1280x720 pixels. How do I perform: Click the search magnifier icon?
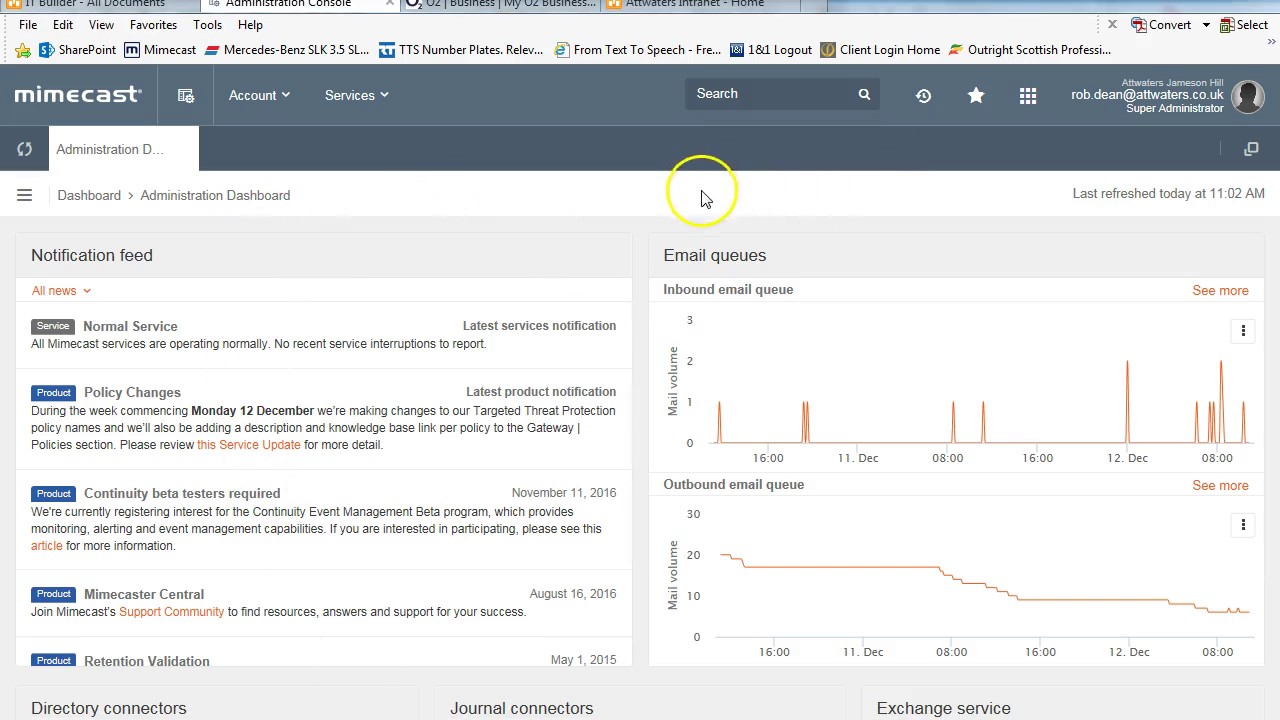pyautogui.click(x=864, y=94)
